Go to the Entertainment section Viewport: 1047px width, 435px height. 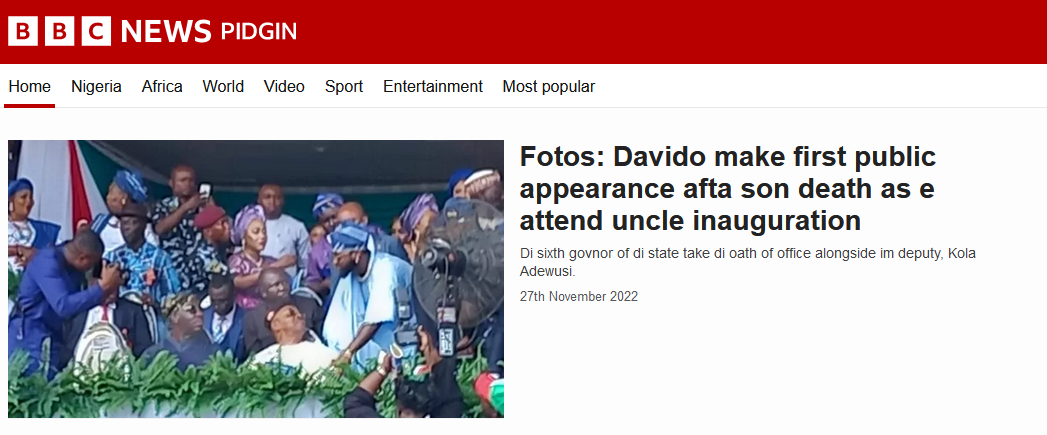point(433,86)
